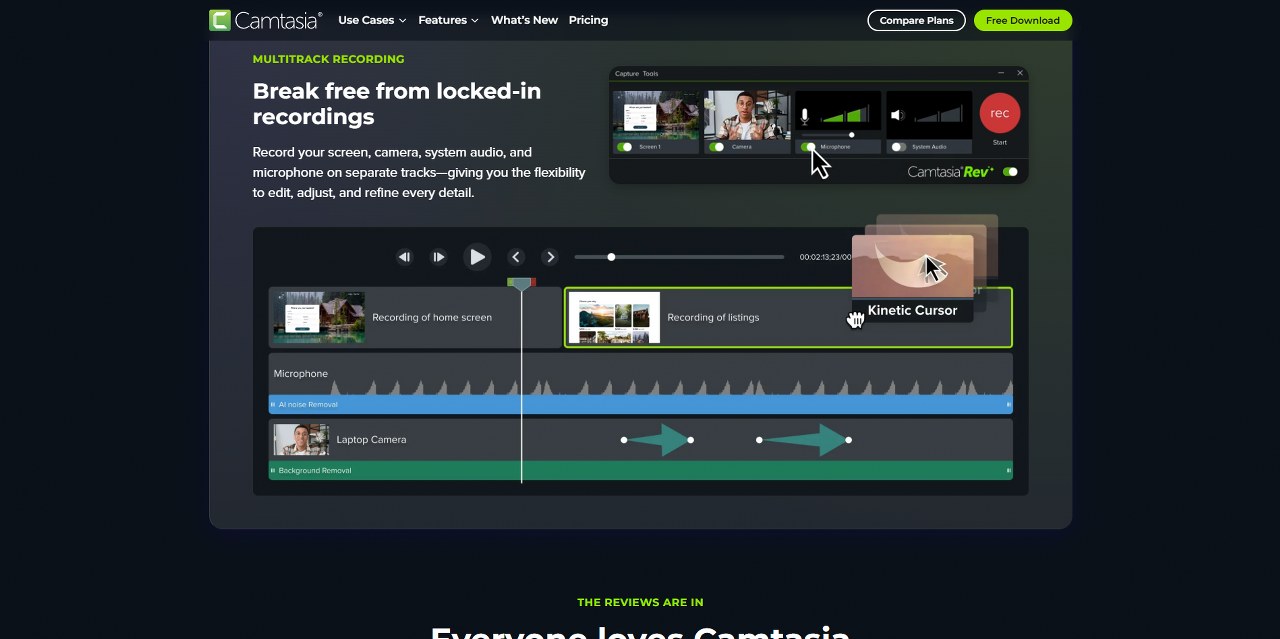
Task: Click the Kinetic Cursor effect card
Action: pos(913,278)
